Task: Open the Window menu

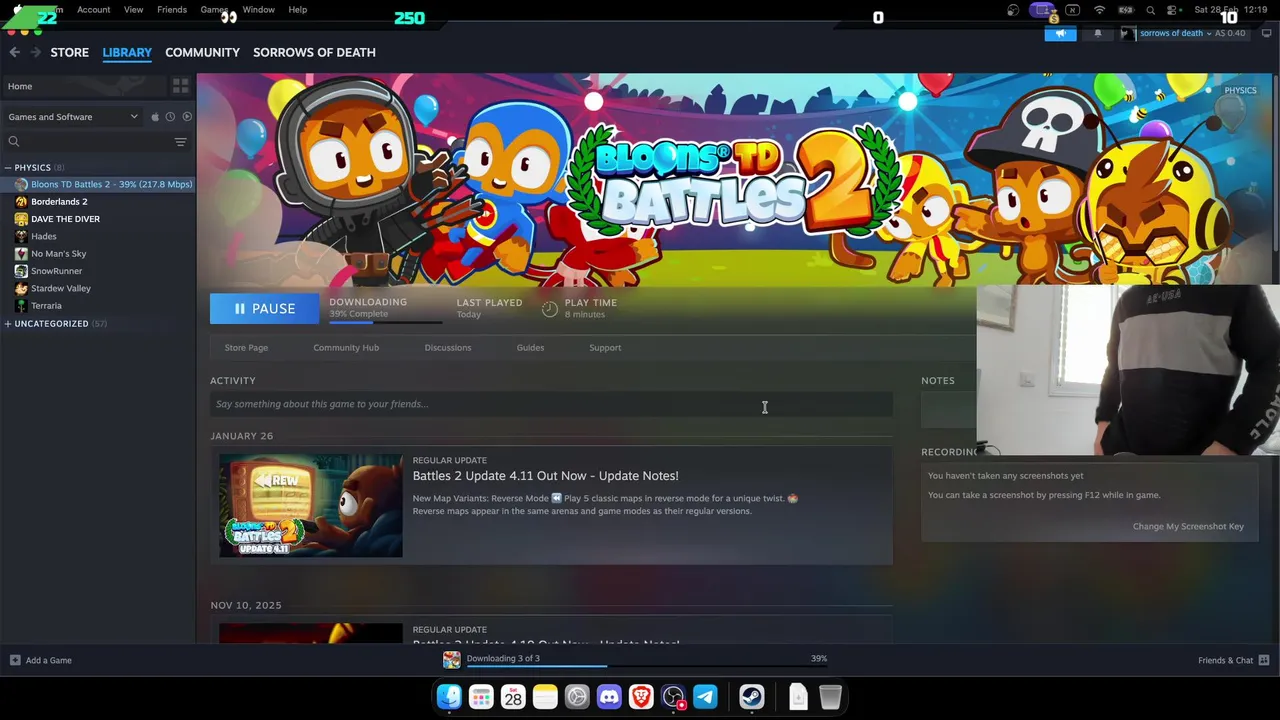Action: (258, 10)
